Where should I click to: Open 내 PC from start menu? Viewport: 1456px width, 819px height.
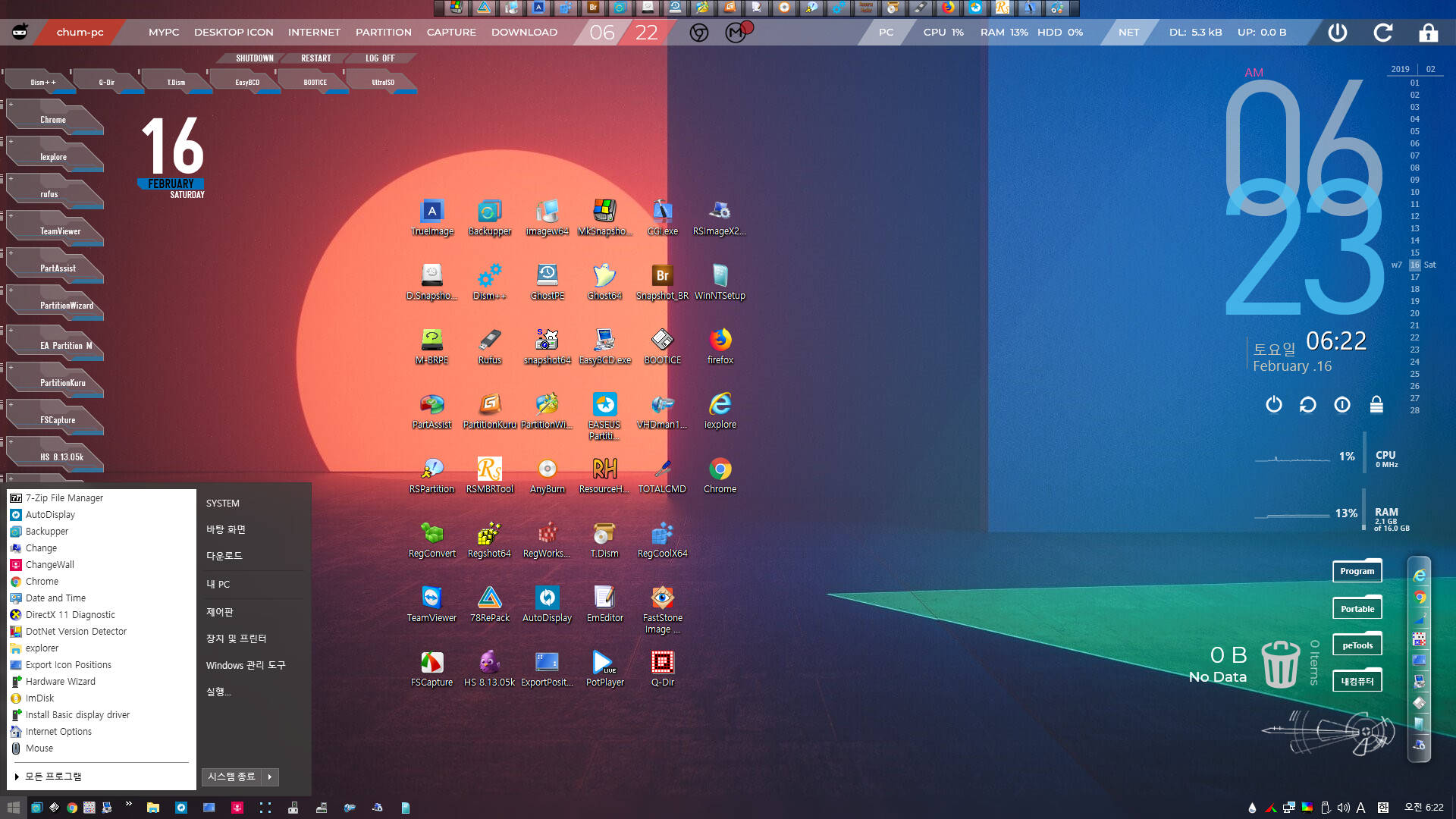(218, 584)
